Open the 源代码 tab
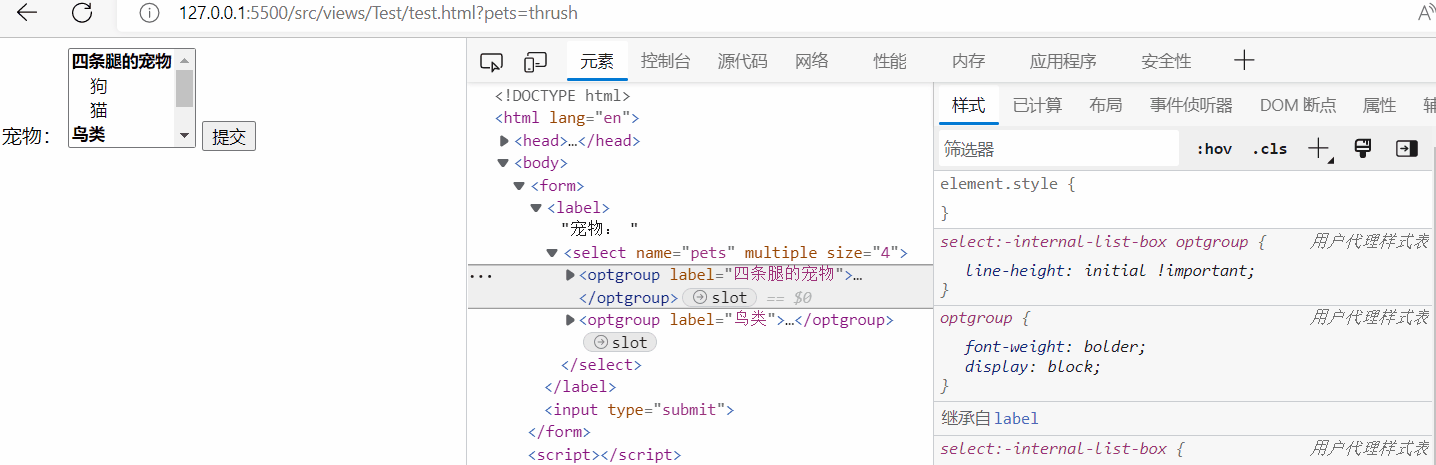 [x=743, y=61]
